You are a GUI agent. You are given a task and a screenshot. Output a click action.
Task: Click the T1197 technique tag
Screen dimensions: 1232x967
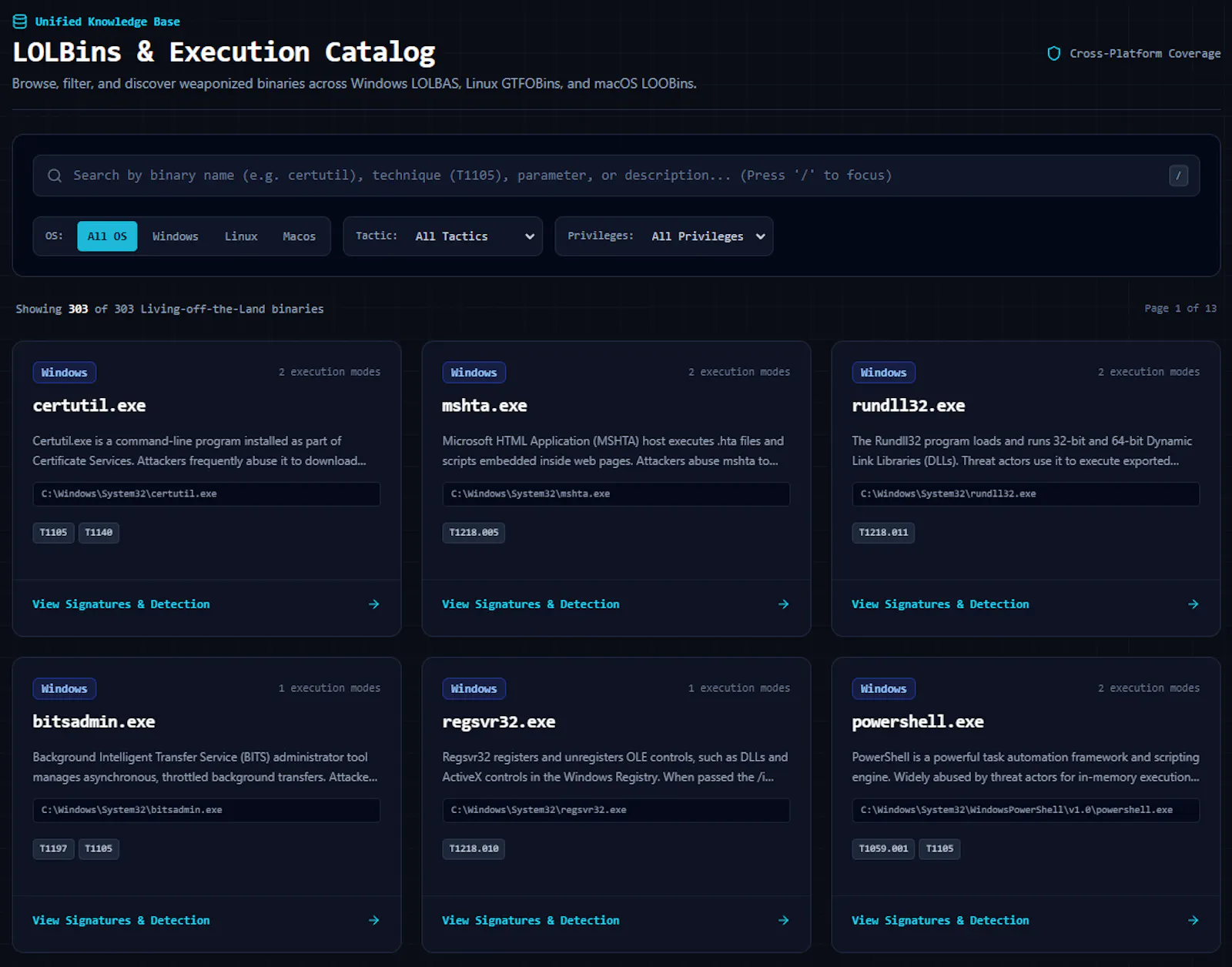tap(53, 849)
